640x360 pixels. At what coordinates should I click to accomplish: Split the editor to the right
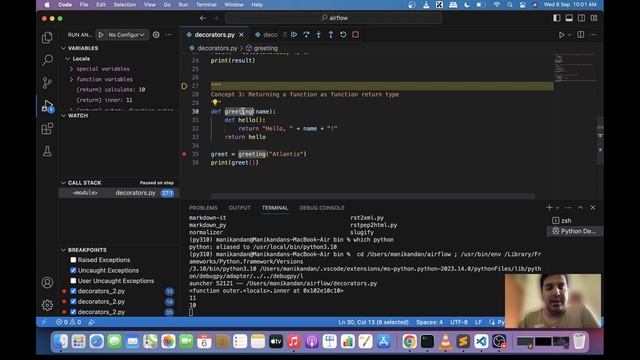click(580, 35)
